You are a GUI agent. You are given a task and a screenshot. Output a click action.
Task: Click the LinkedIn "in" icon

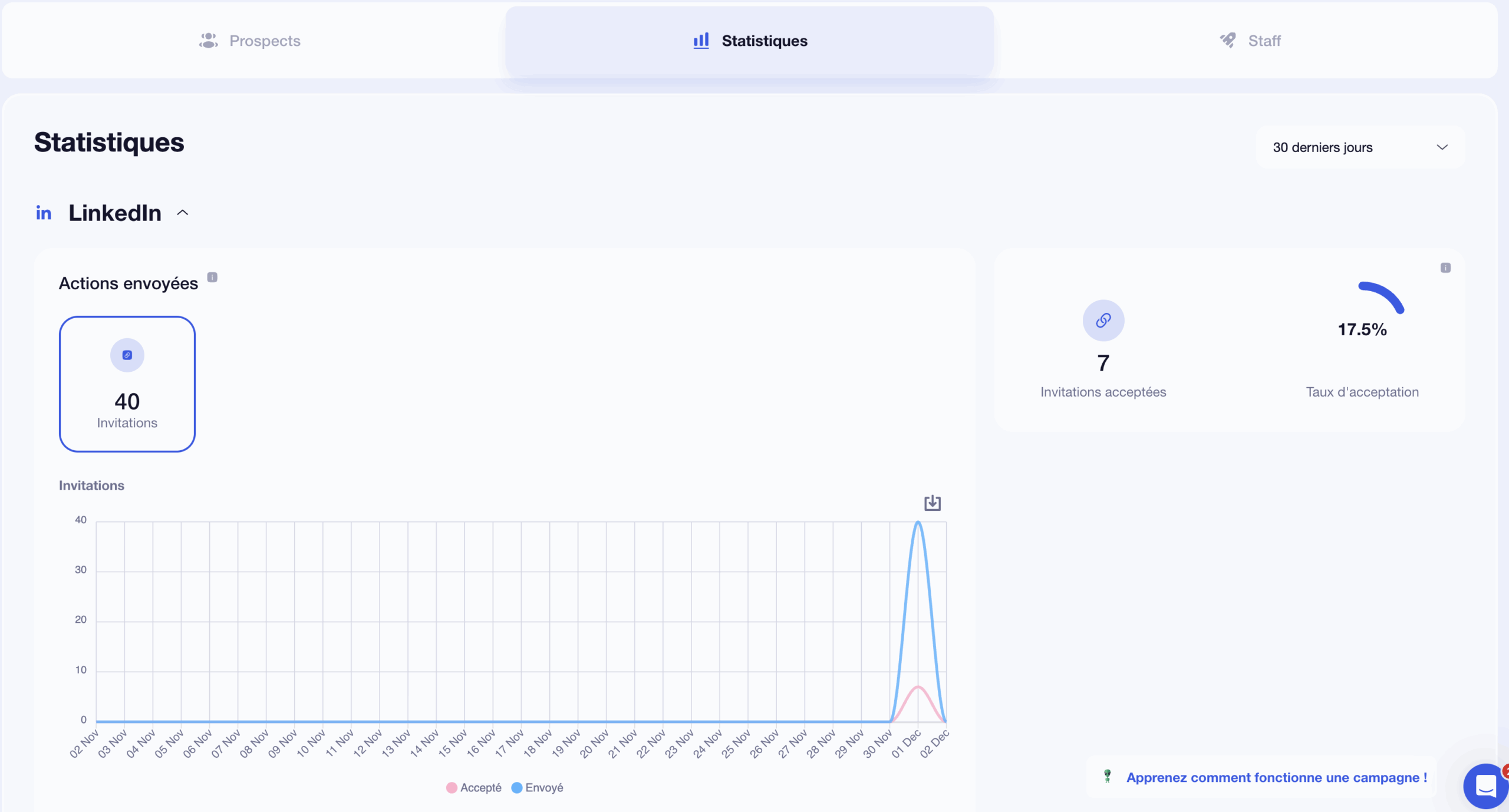pos(44,213)
